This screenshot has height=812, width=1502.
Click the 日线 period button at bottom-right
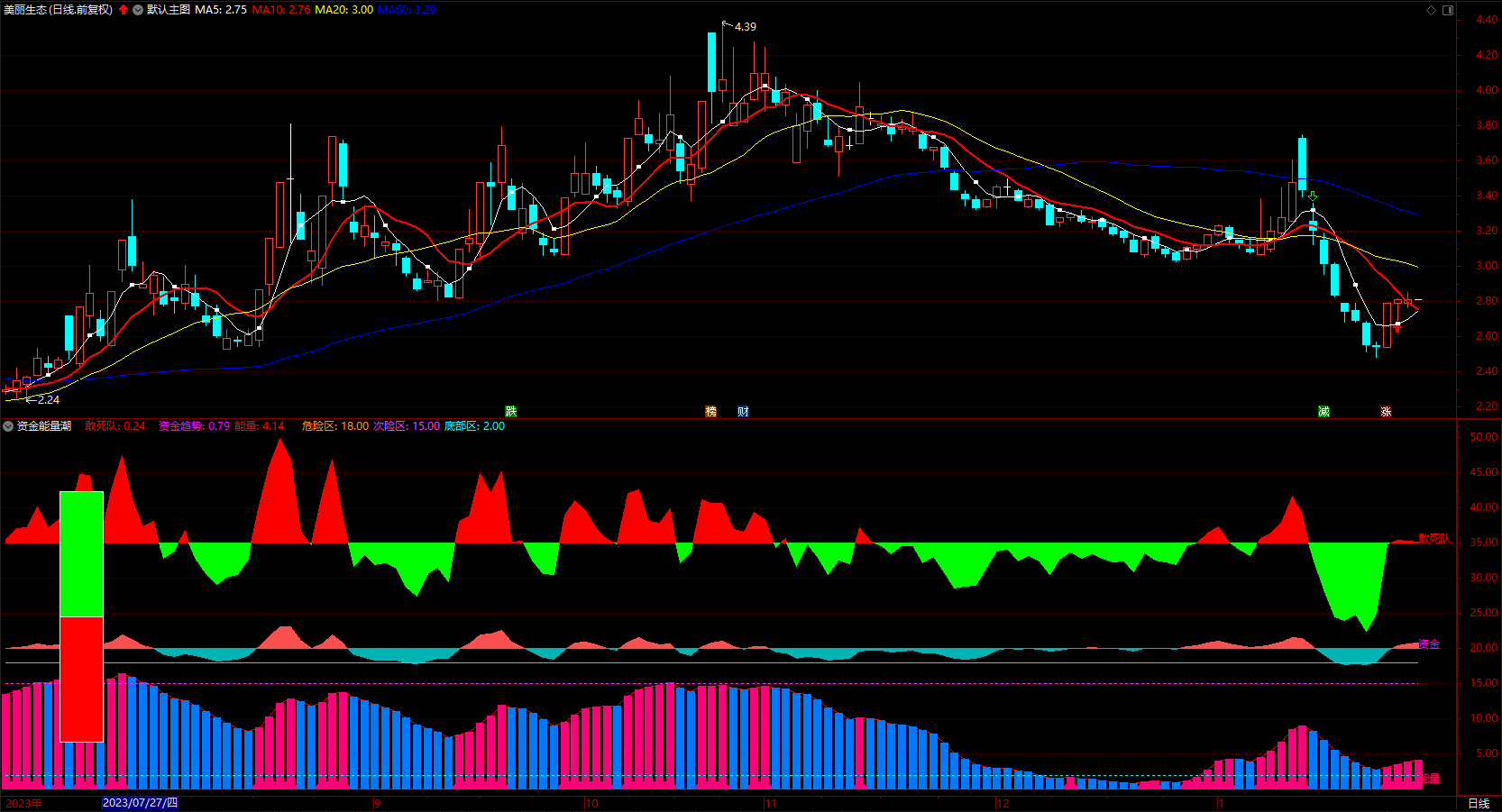coord(1479,803)
